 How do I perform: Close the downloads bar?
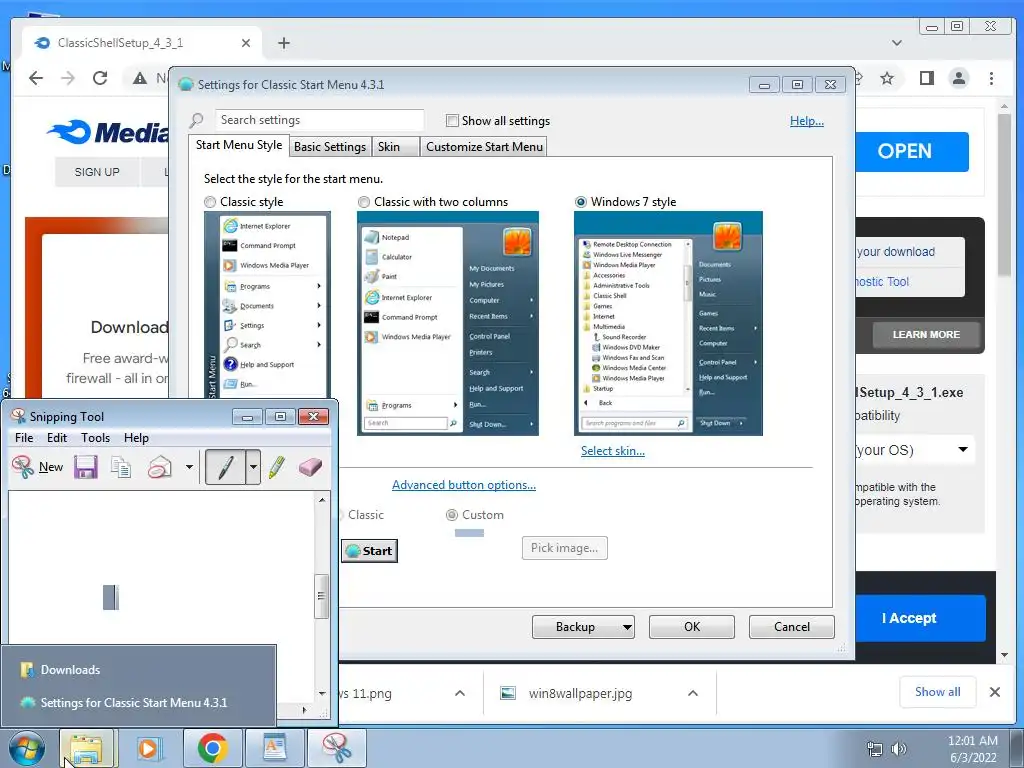coord(995,692)
